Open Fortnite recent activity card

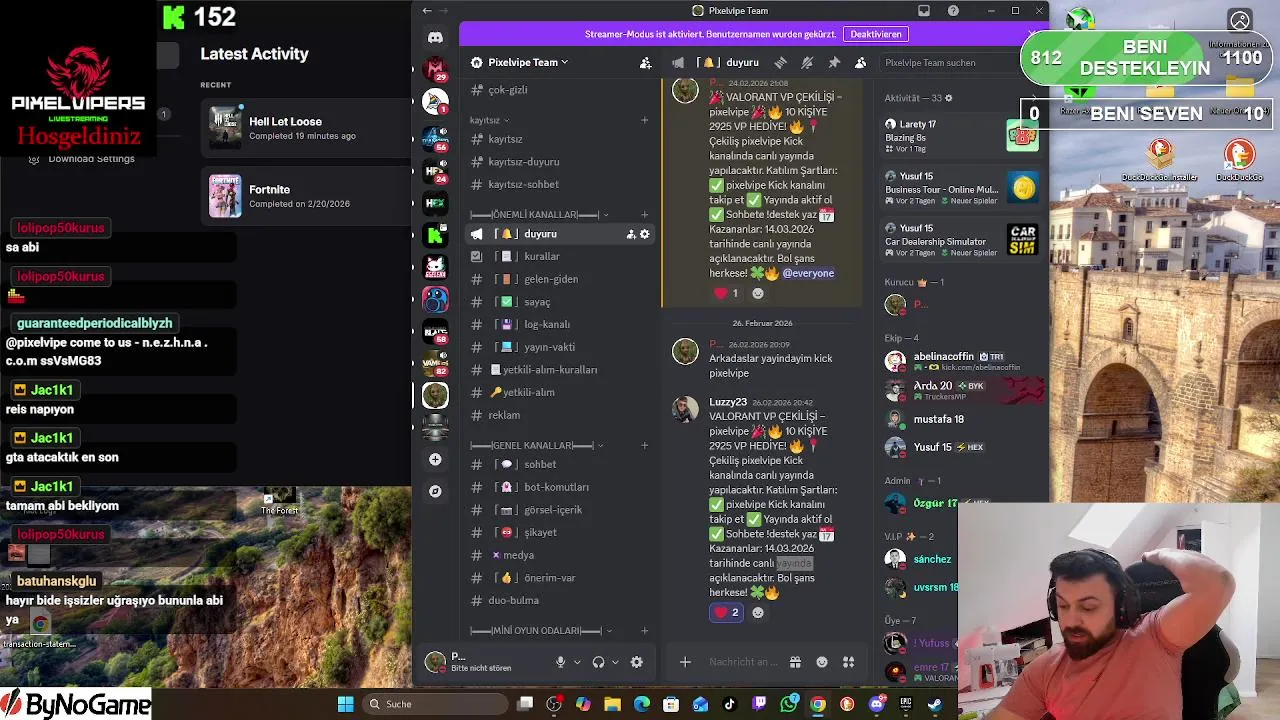[x=306, y=195]
